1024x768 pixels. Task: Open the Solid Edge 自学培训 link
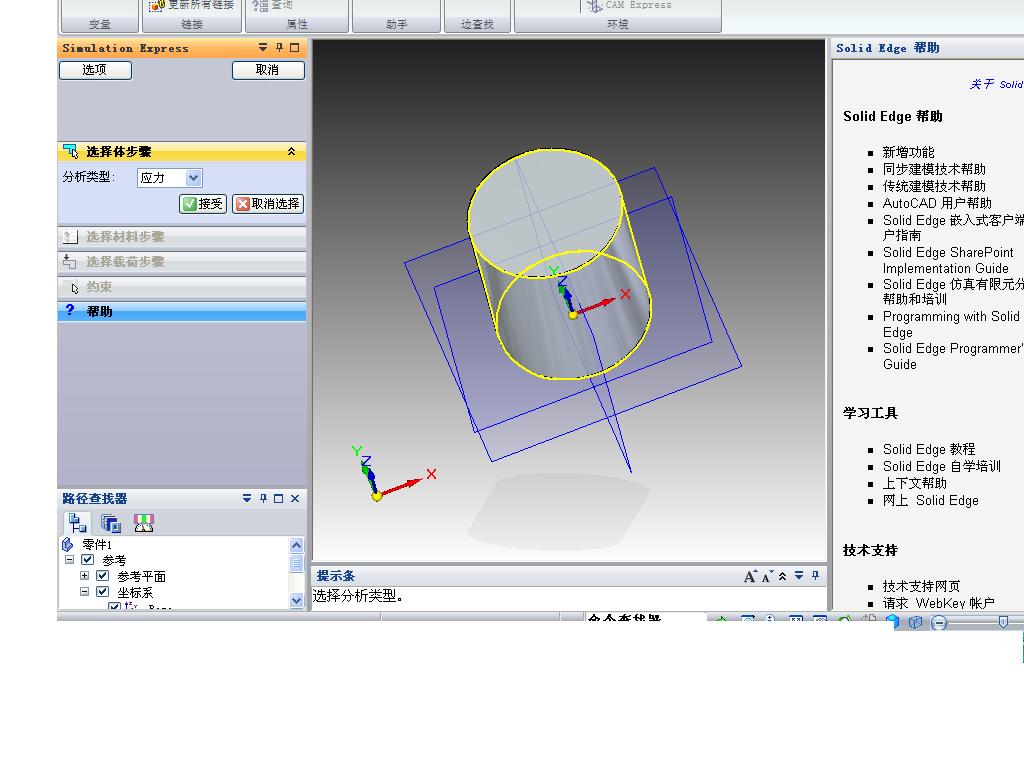[942, 466]
